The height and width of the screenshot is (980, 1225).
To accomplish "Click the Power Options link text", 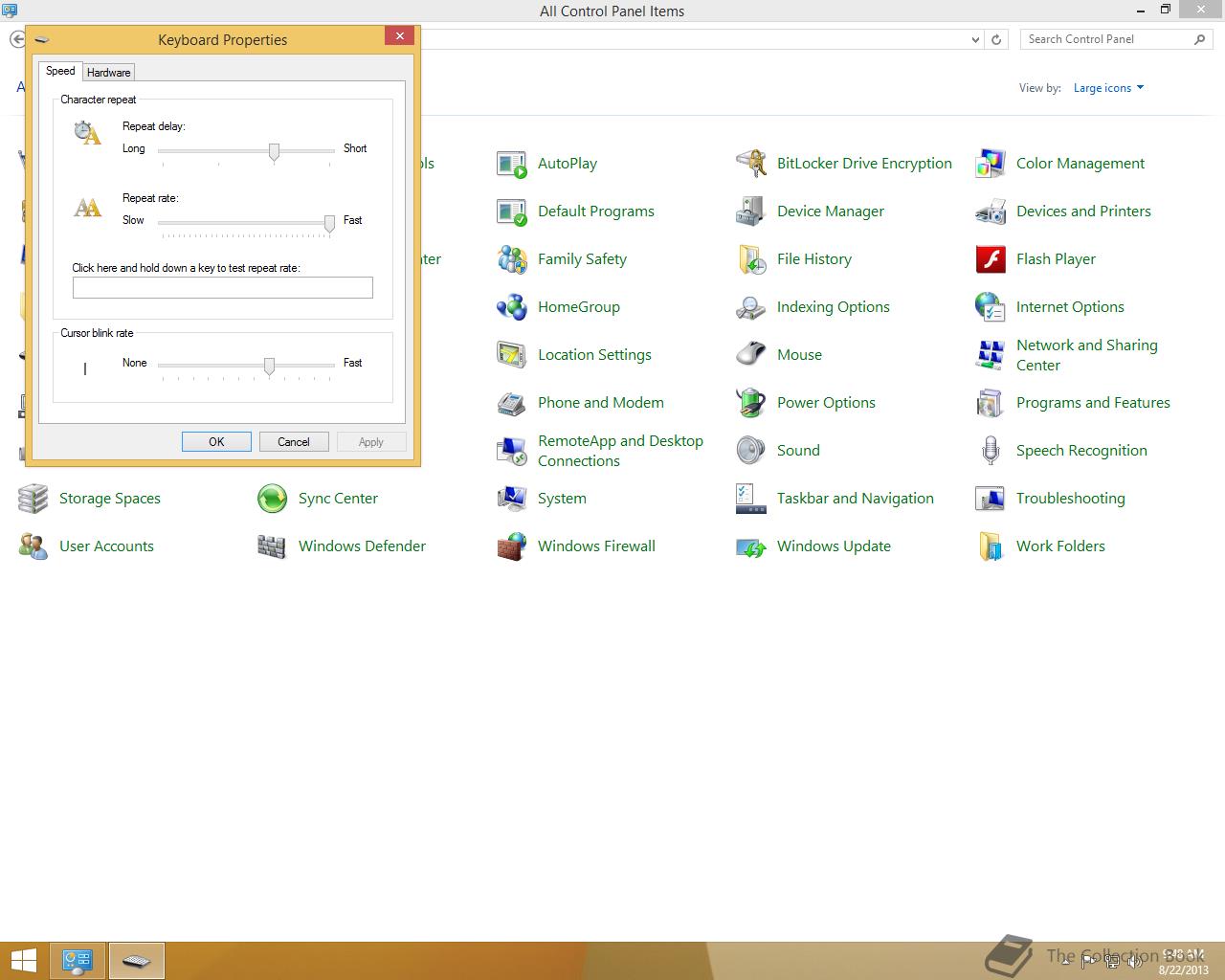I will [826, 403].
